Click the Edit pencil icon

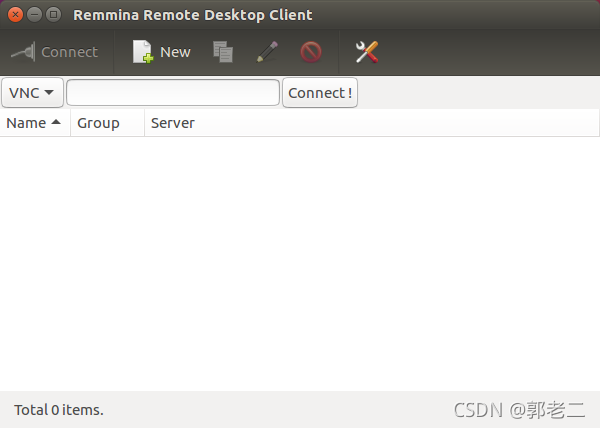267,52
